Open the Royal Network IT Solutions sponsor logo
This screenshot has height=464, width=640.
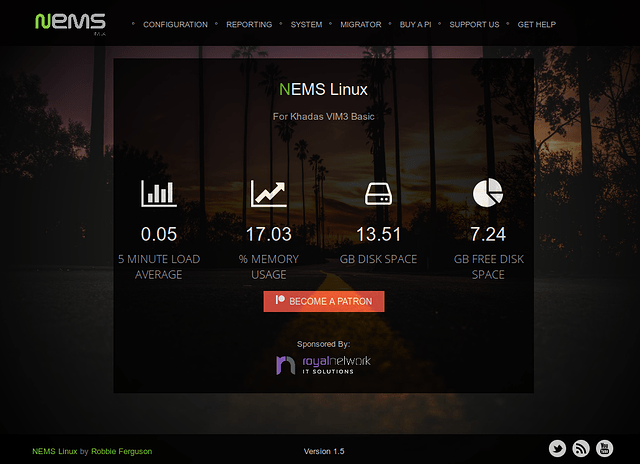(x=324, y=365)
